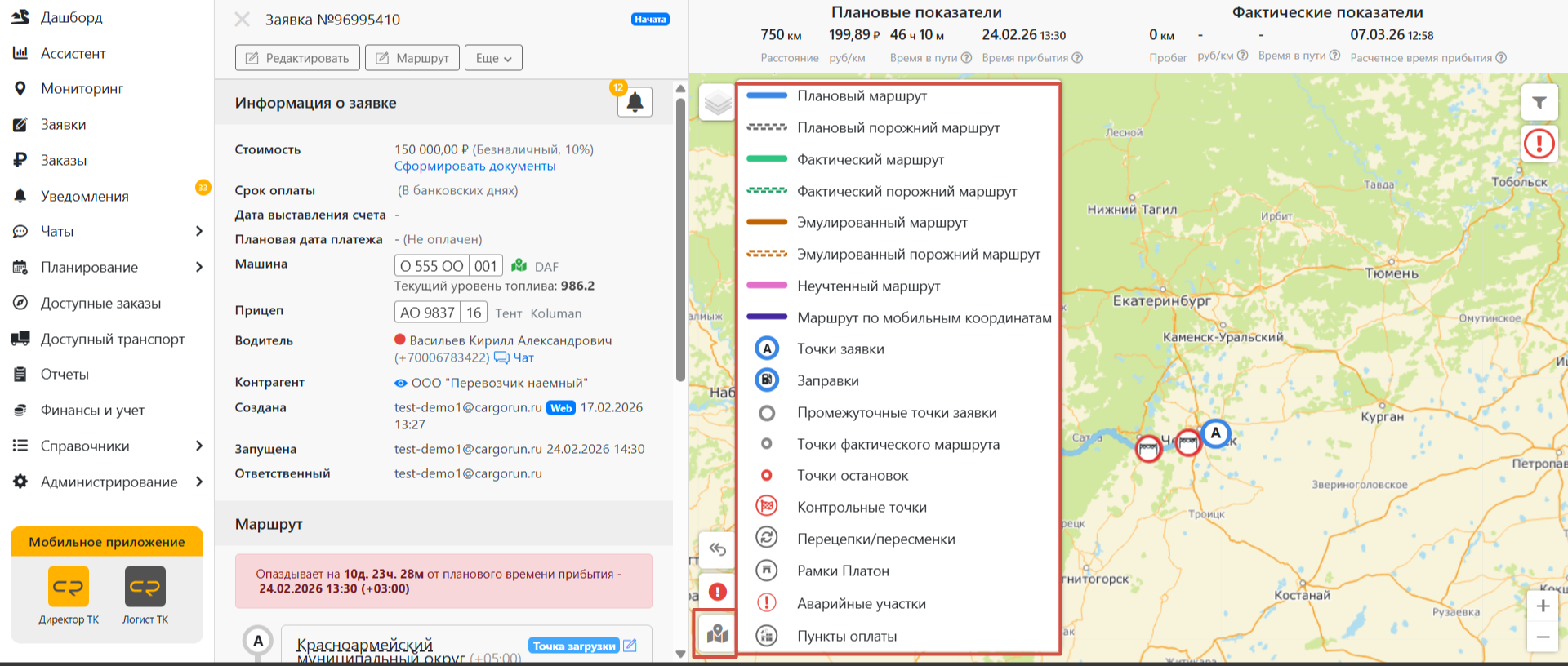This screenshot has width=1568, height=666.
Task: Click the scroll-up arrow of the request panel
Action: 680,88
